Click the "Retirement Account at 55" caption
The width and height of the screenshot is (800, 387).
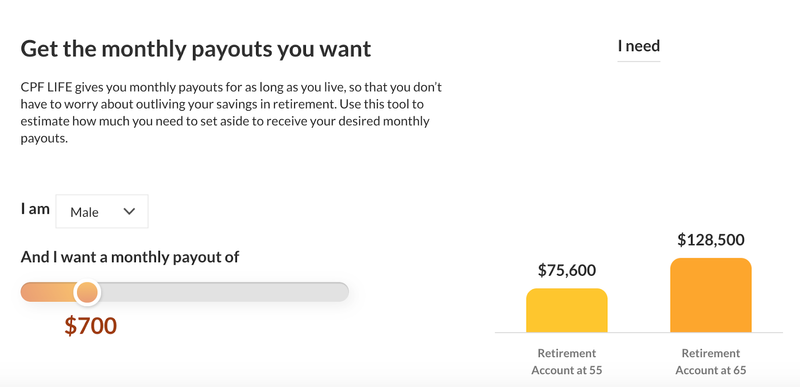(567, 362)
